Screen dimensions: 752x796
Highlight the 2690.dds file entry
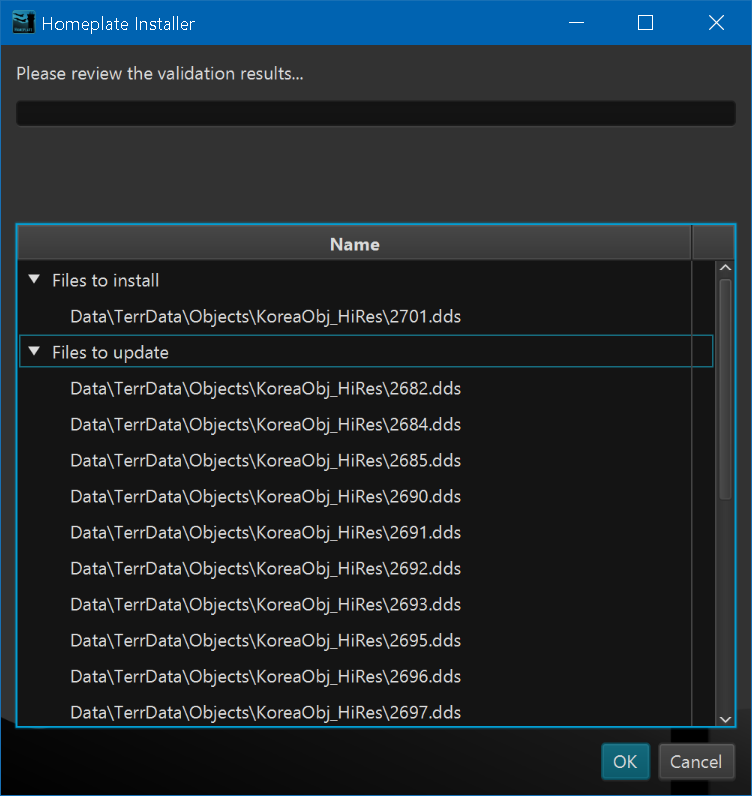click(x=265, y=497)
